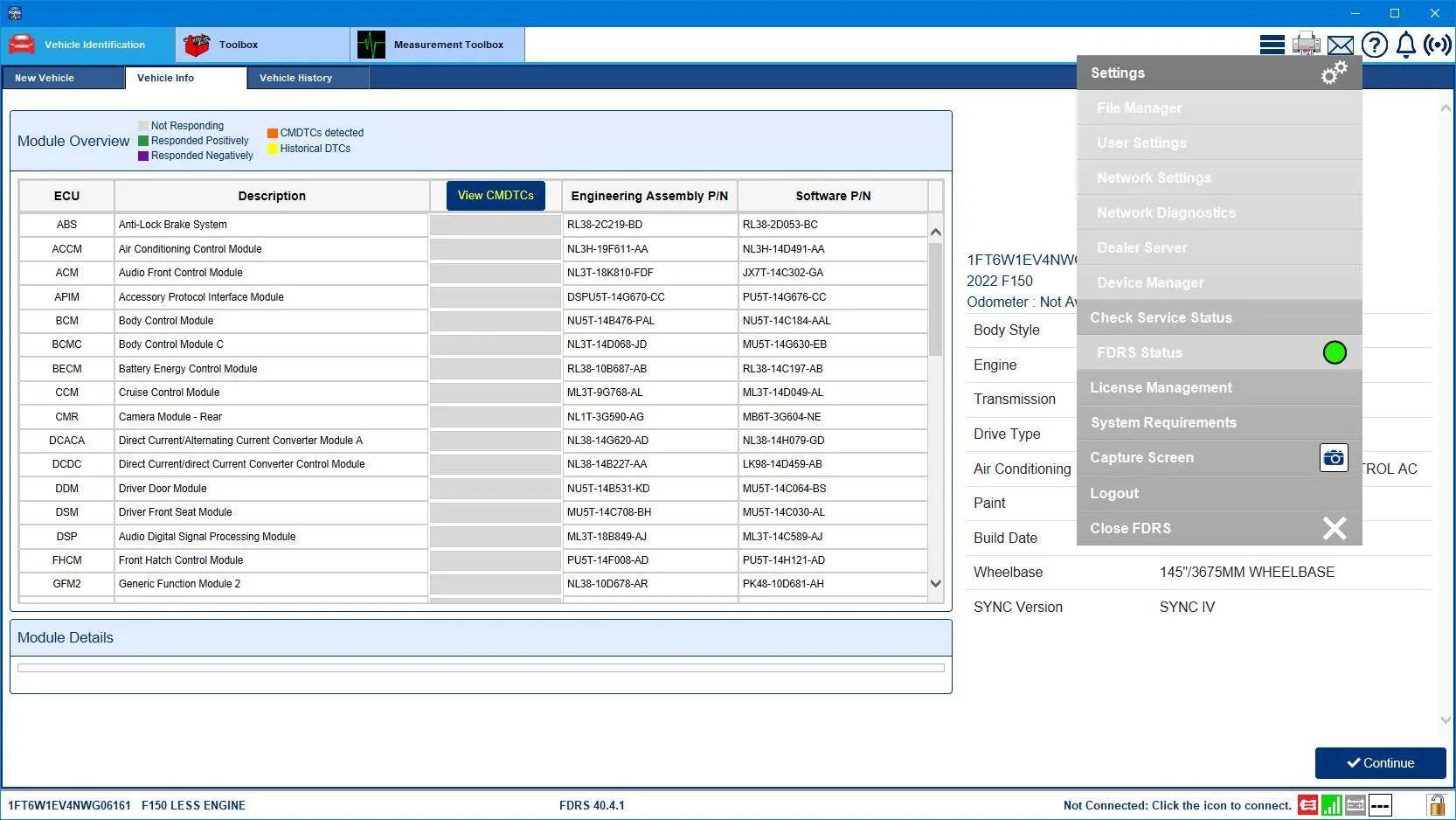Viewport: 1456px width, 820px height.
Task: Select Dealer Server menu entry
Action: (x=1219, y=247)
